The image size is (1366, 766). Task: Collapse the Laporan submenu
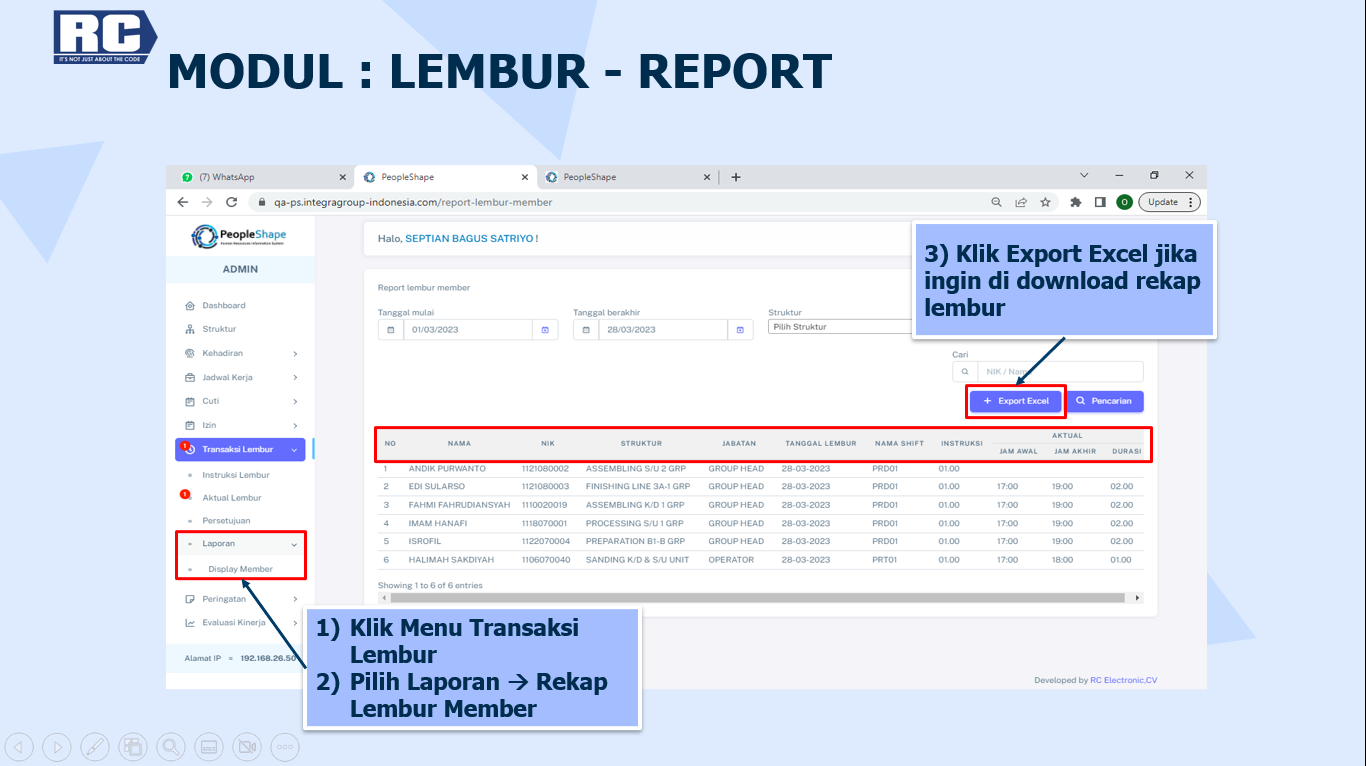[294, 545]
